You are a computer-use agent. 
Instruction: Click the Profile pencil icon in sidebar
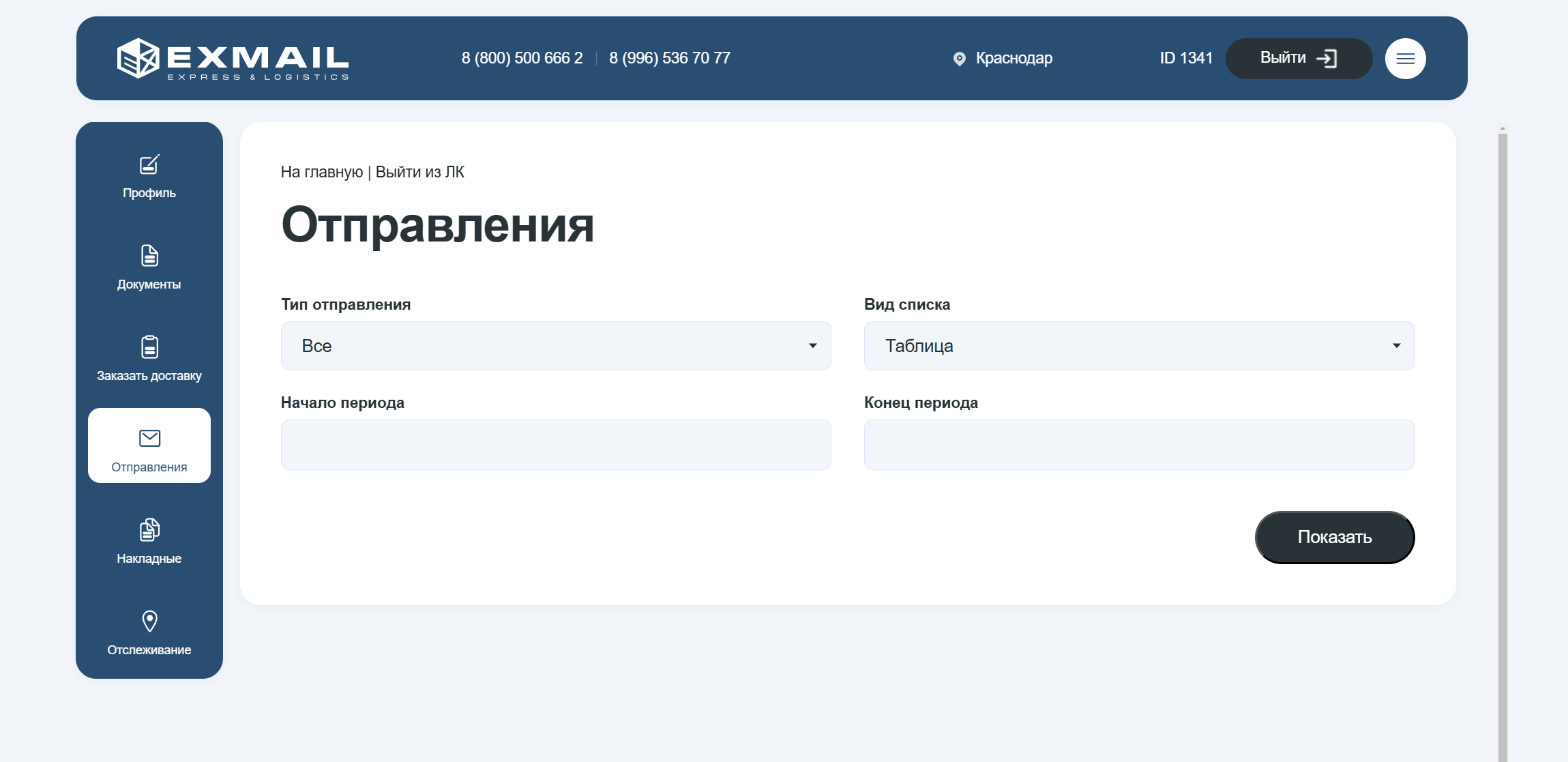(149, 164)
